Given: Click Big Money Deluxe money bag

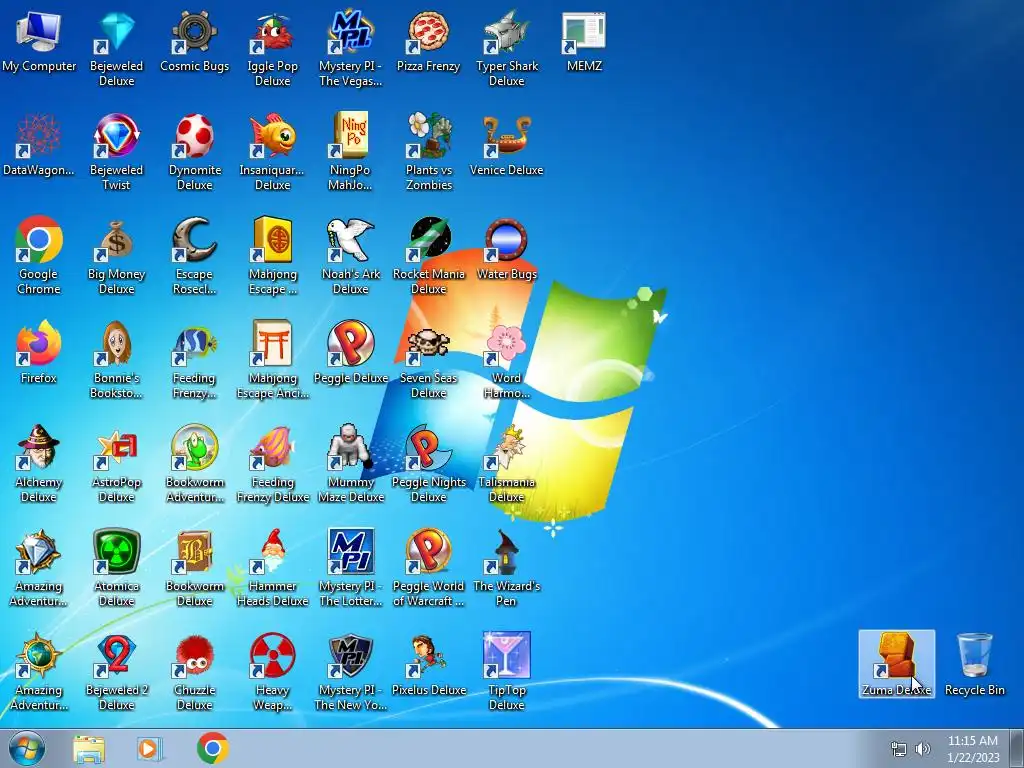Looking at the screenshot, I should pos(116,240).
